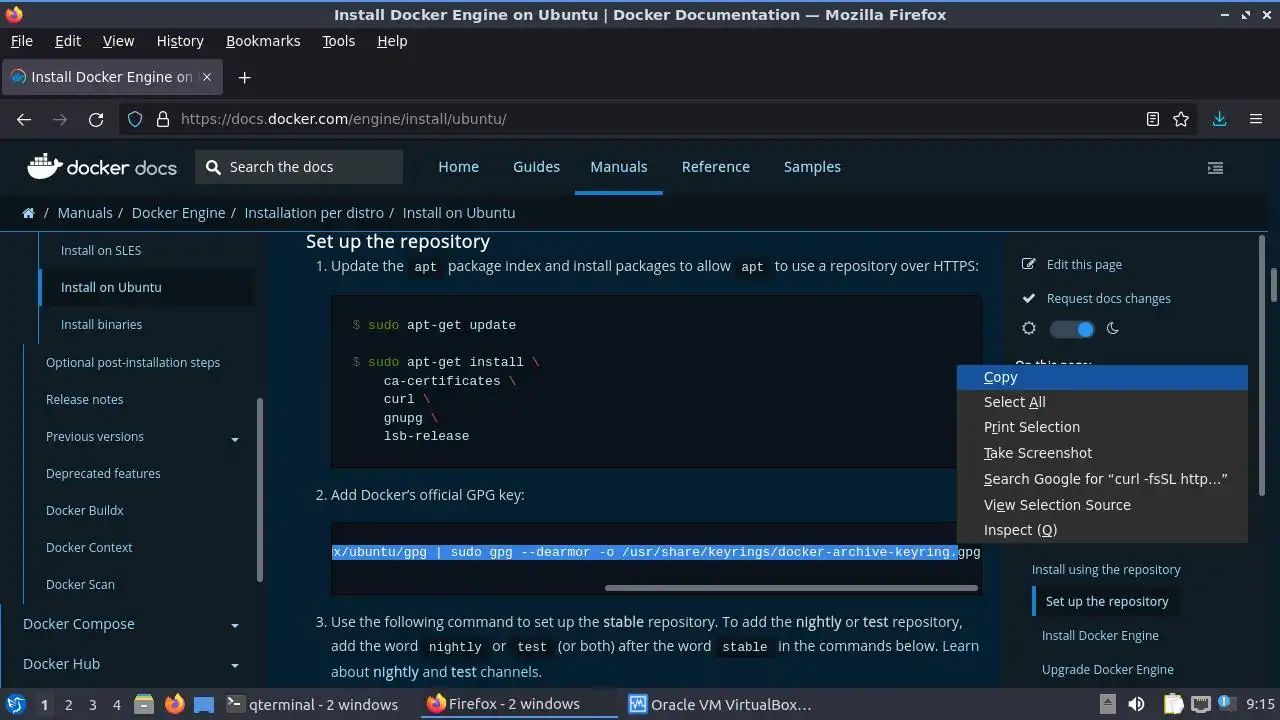Viewport: 1280px width, 720px height.
Task: Toggle reader view icon
Action: [x=1153, y=119]
